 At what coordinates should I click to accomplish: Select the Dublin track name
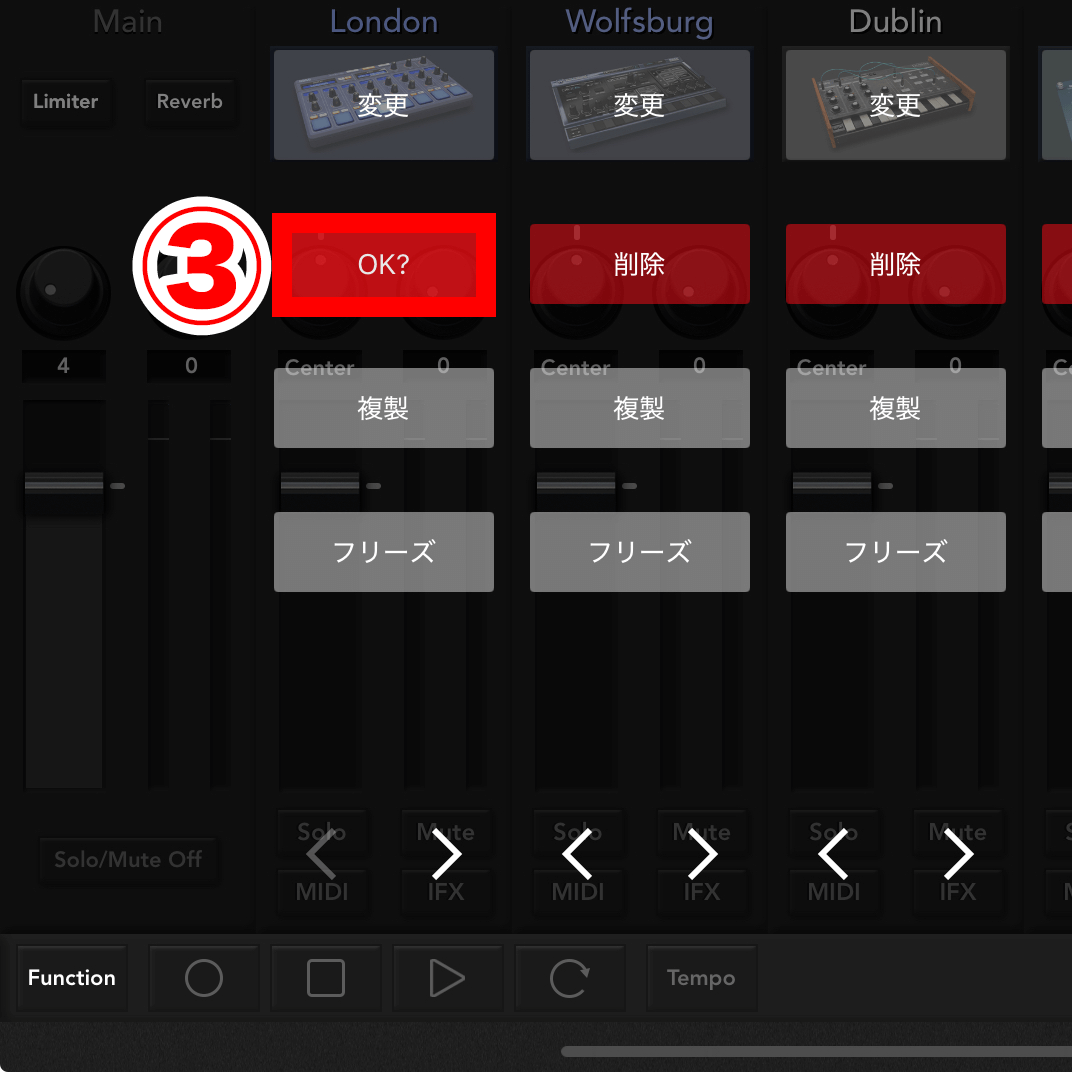tap(896, 22)
